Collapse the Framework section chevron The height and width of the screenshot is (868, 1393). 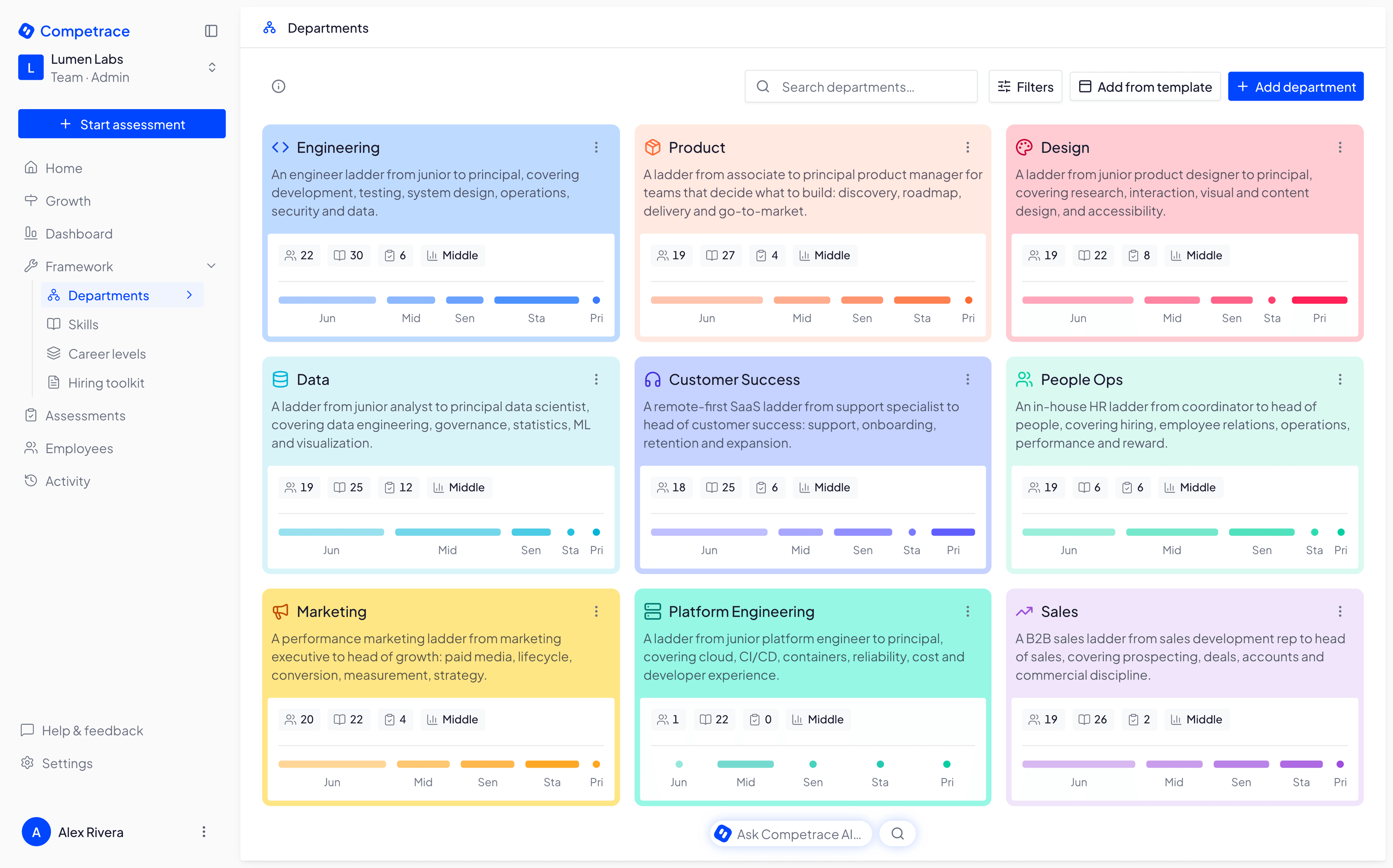click(x=211, y=266)
